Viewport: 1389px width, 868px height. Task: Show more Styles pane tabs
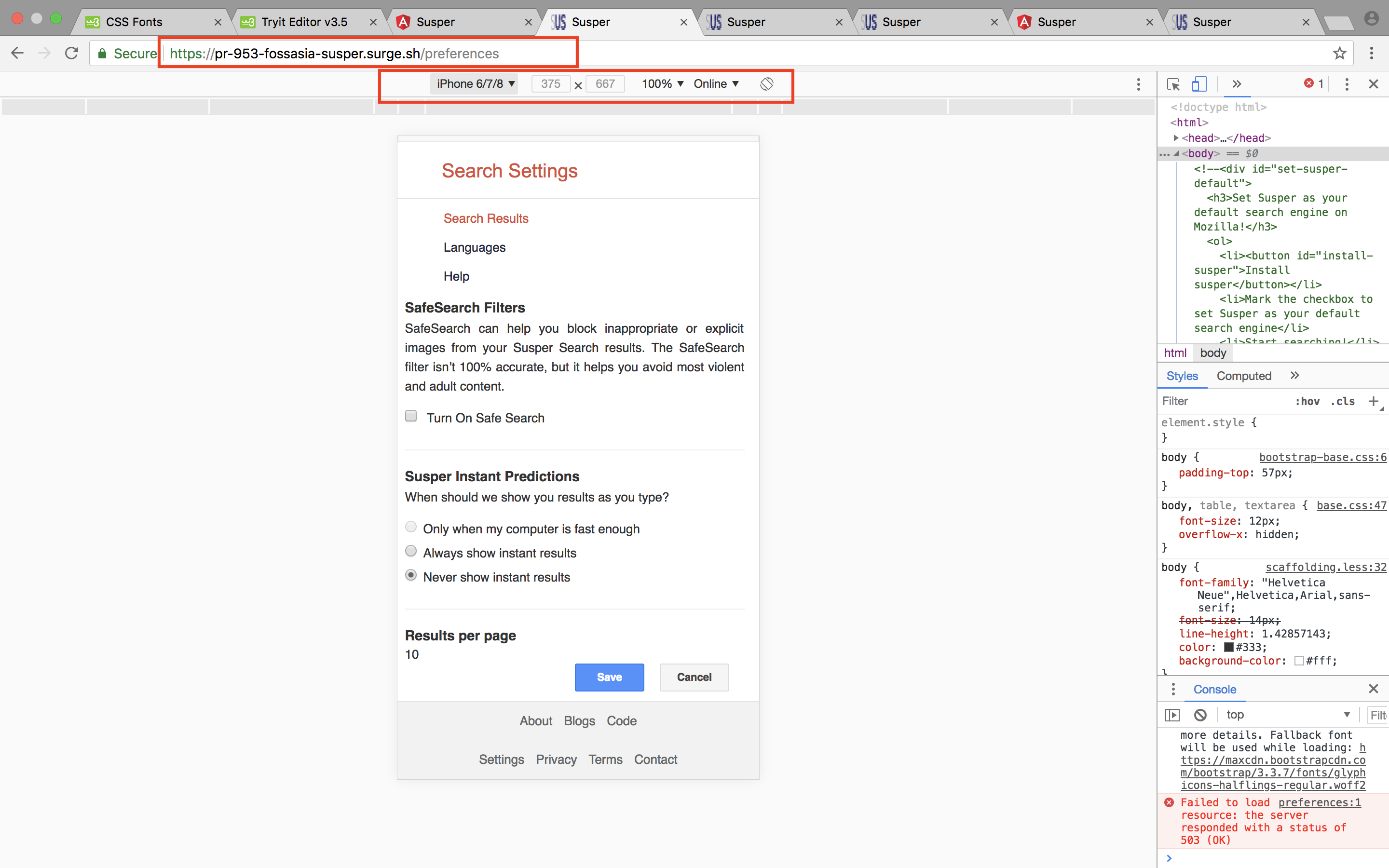point(1294,376)
